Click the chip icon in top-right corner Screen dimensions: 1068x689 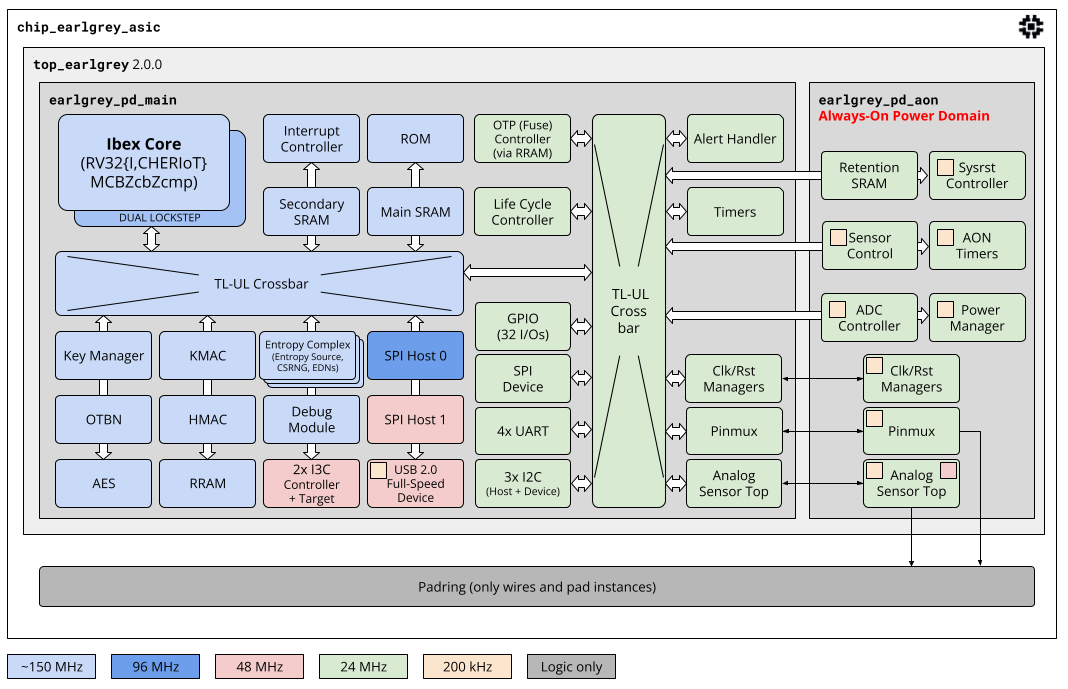[x=1031, y=27]
